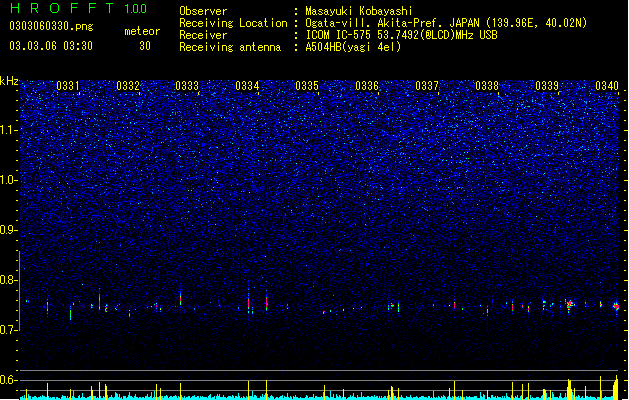Click the HROFFT 1.00 title text
Image resolution: width=629 pixels, height=400 pixels.
coord(79,8)
